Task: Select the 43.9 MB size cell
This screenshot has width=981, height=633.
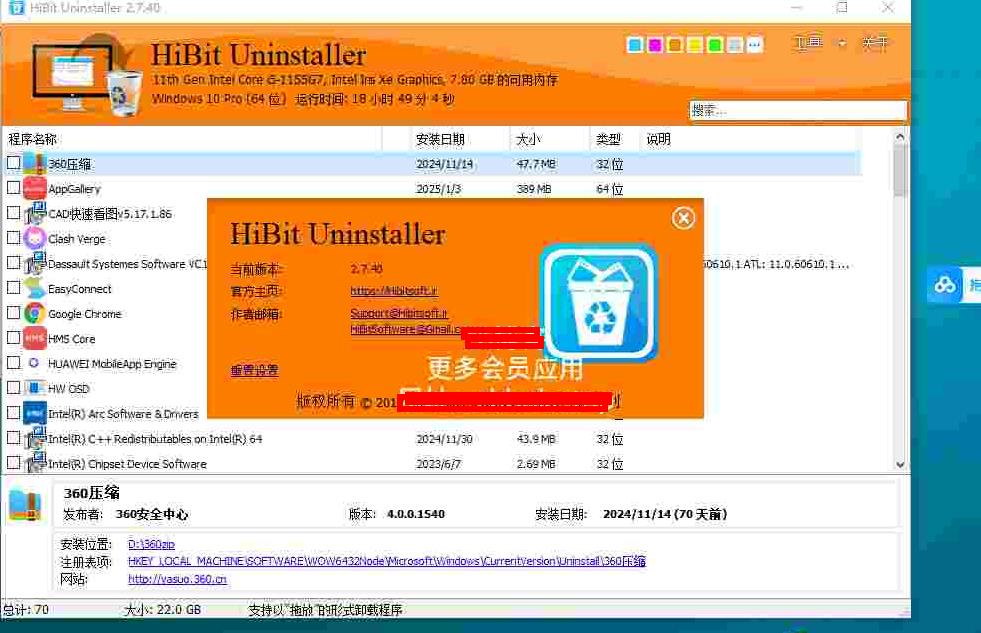Action: 536,439
